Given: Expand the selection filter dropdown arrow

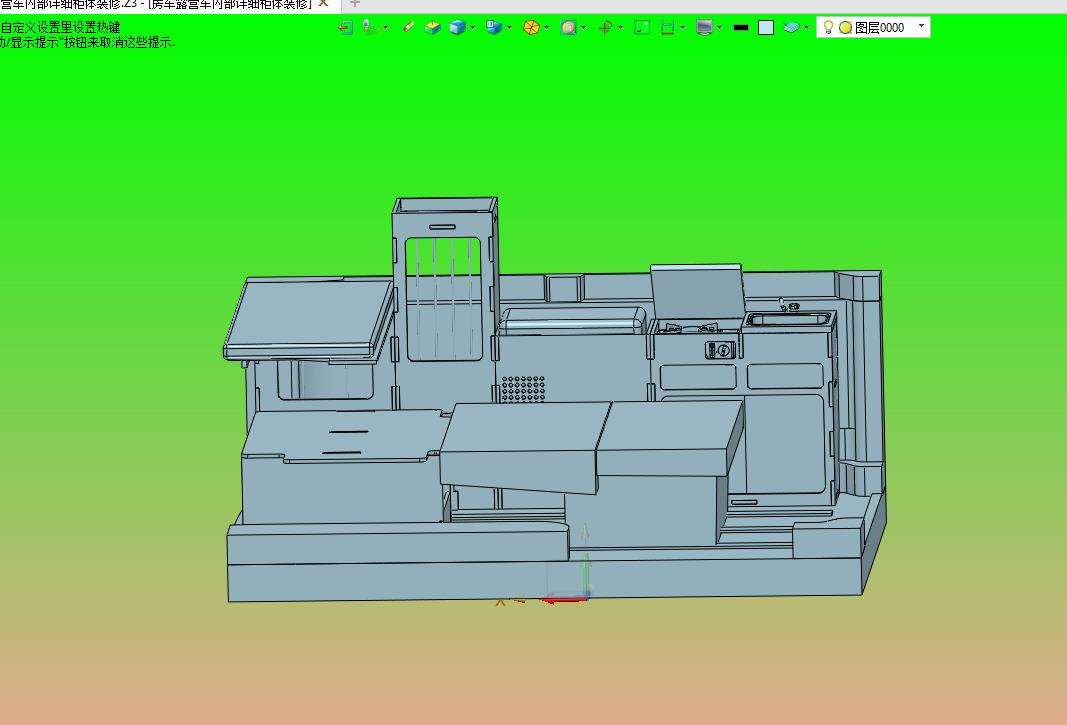Looking at the screenshot, I should [385, 28].
